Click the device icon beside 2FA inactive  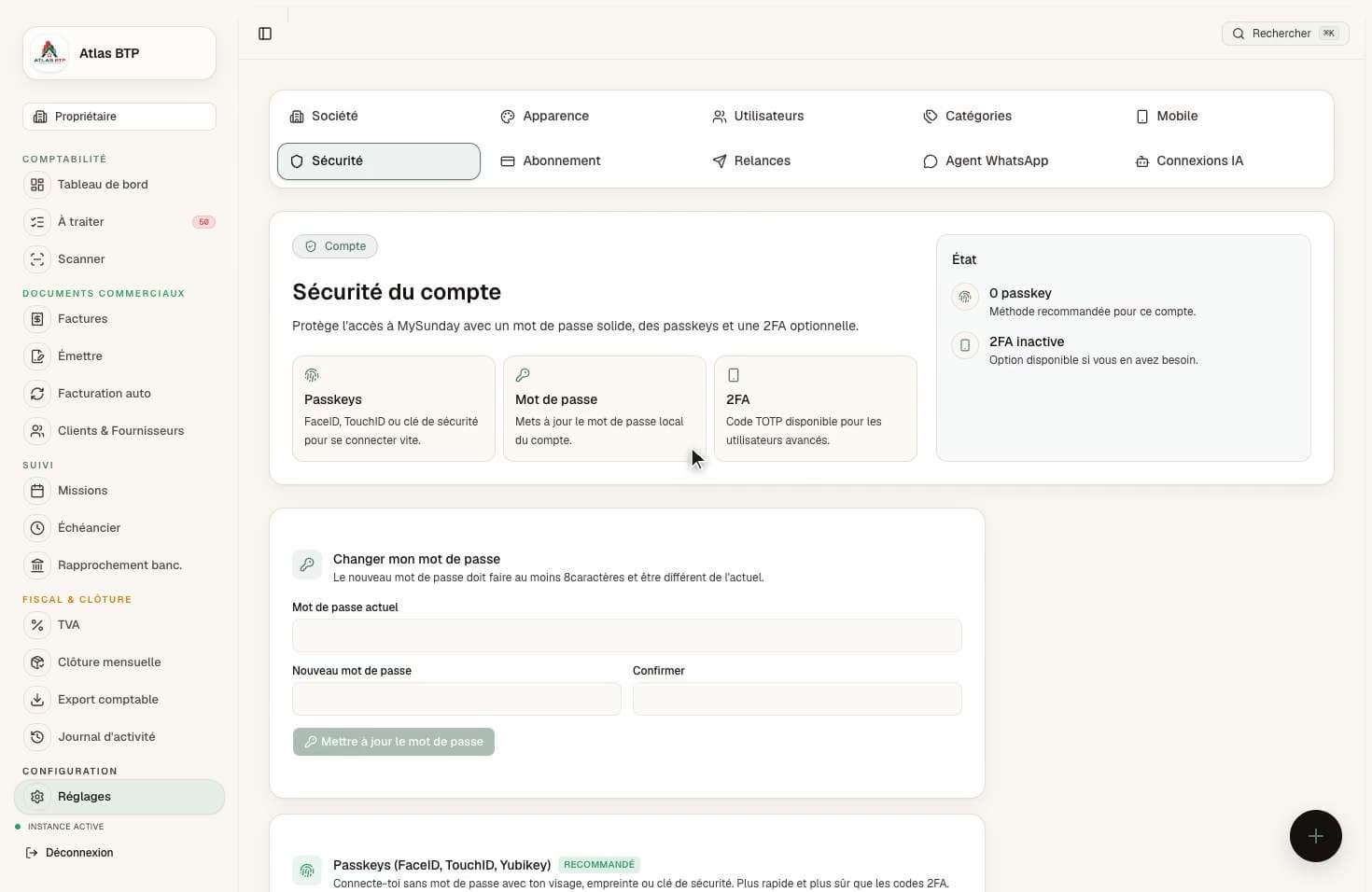(965, 345)
